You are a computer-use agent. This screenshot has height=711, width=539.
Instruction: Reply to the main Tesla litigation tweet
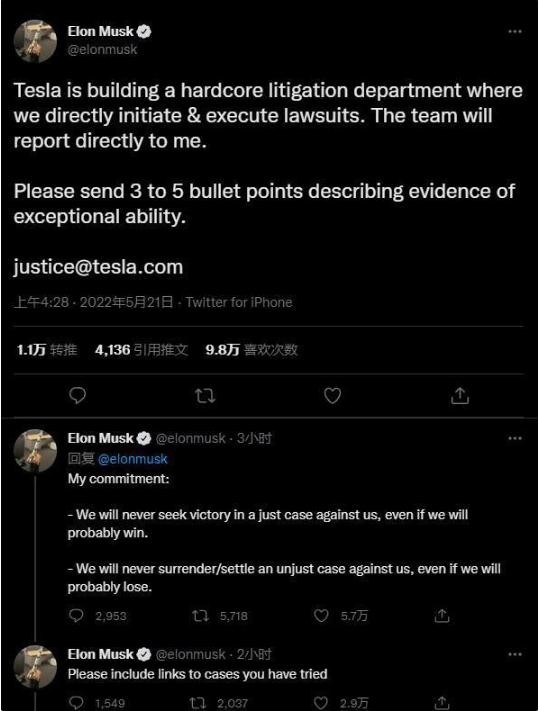(78, 395)
